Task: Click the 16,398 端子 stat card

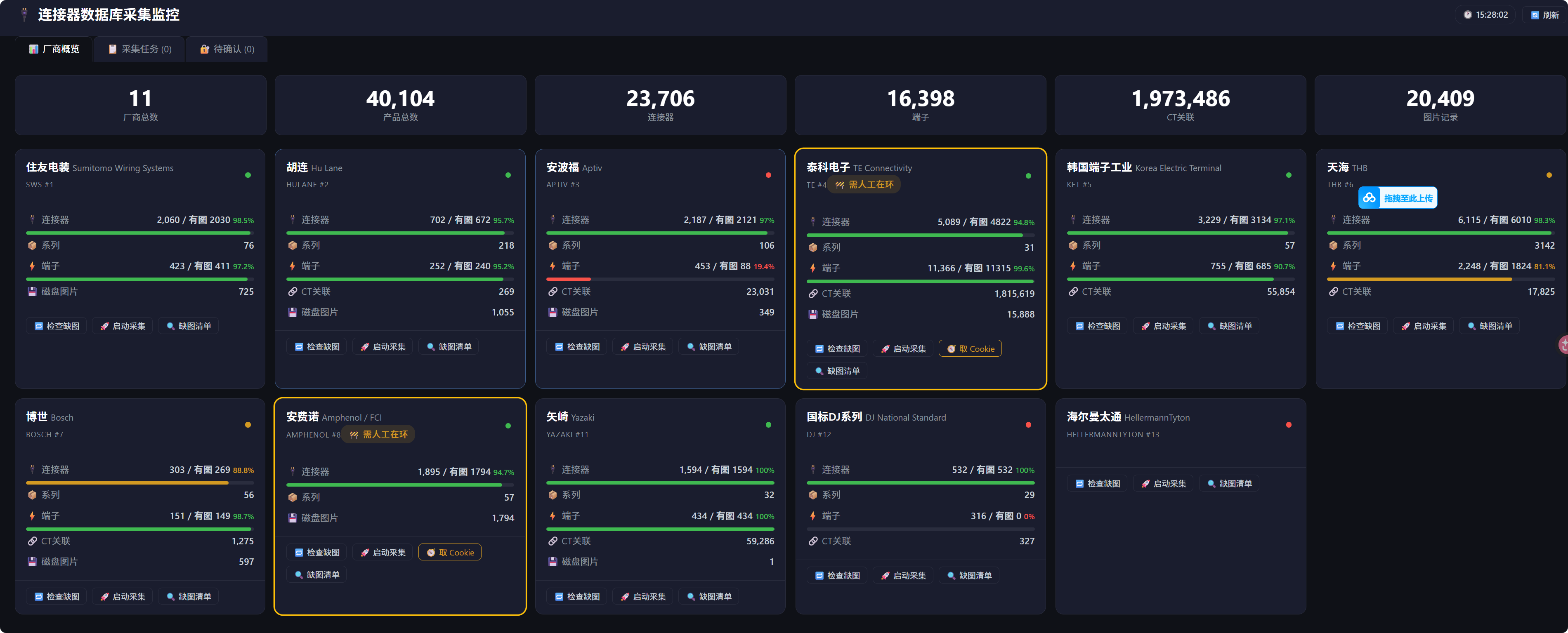Action: coord(920,105)
